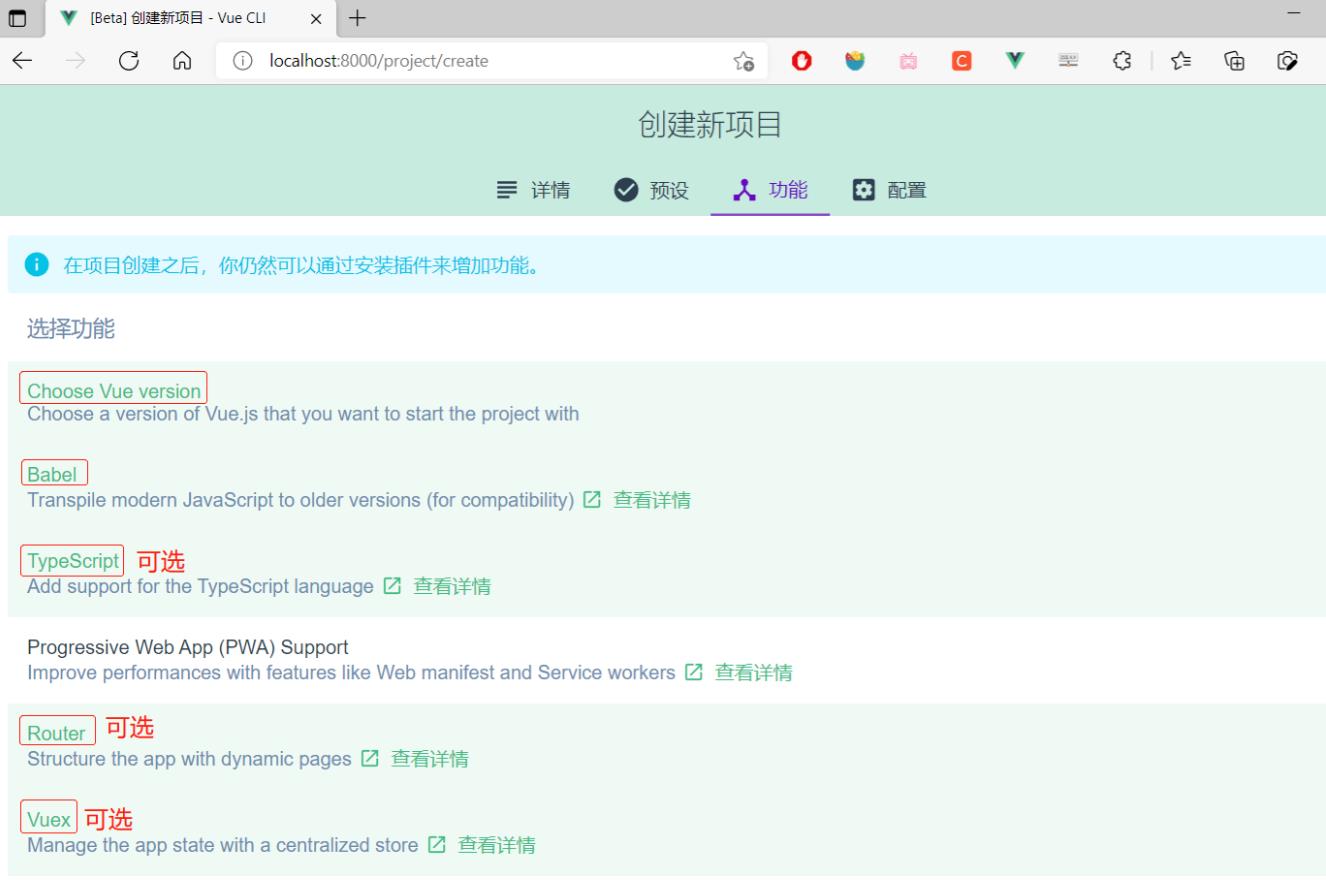Viewport: 1326px width, 888px height.
Task: Switch to the 配置 tab
Action: 889,190
